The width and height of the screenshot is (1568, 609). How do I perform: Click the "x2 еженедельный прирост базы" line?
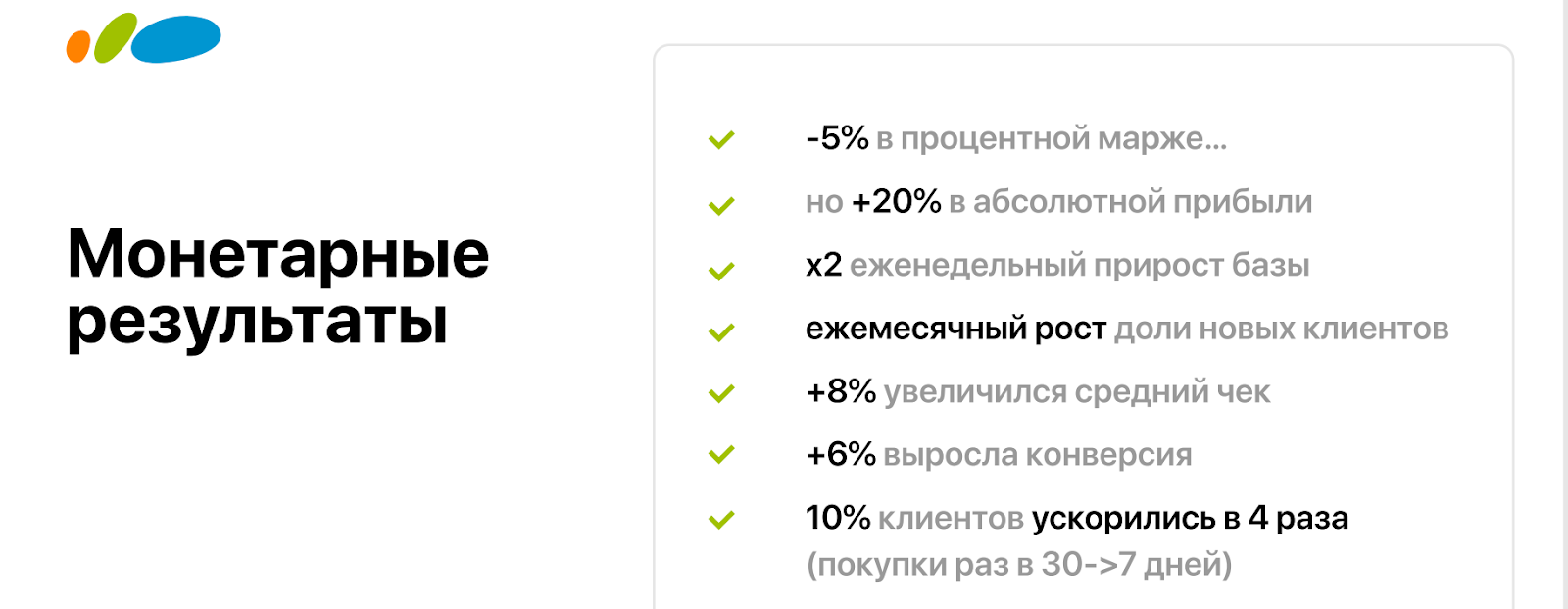[1056, 265]
